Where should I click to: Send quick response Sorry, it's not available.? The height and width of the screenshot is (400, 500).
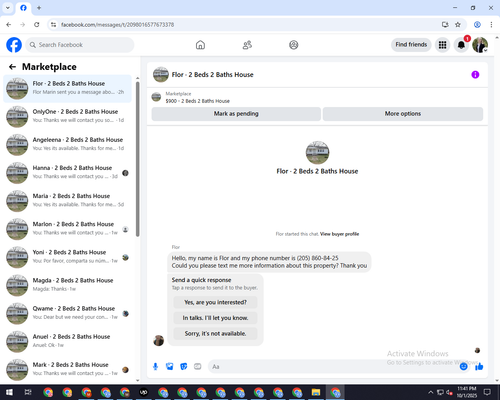click(215, 333)
